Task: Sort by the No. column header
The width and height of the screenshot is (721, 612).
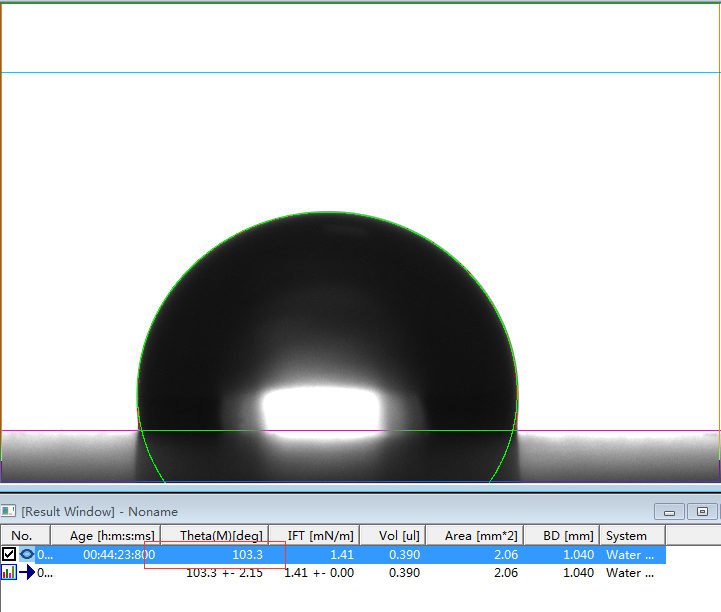Action: [x=22, y=536]
